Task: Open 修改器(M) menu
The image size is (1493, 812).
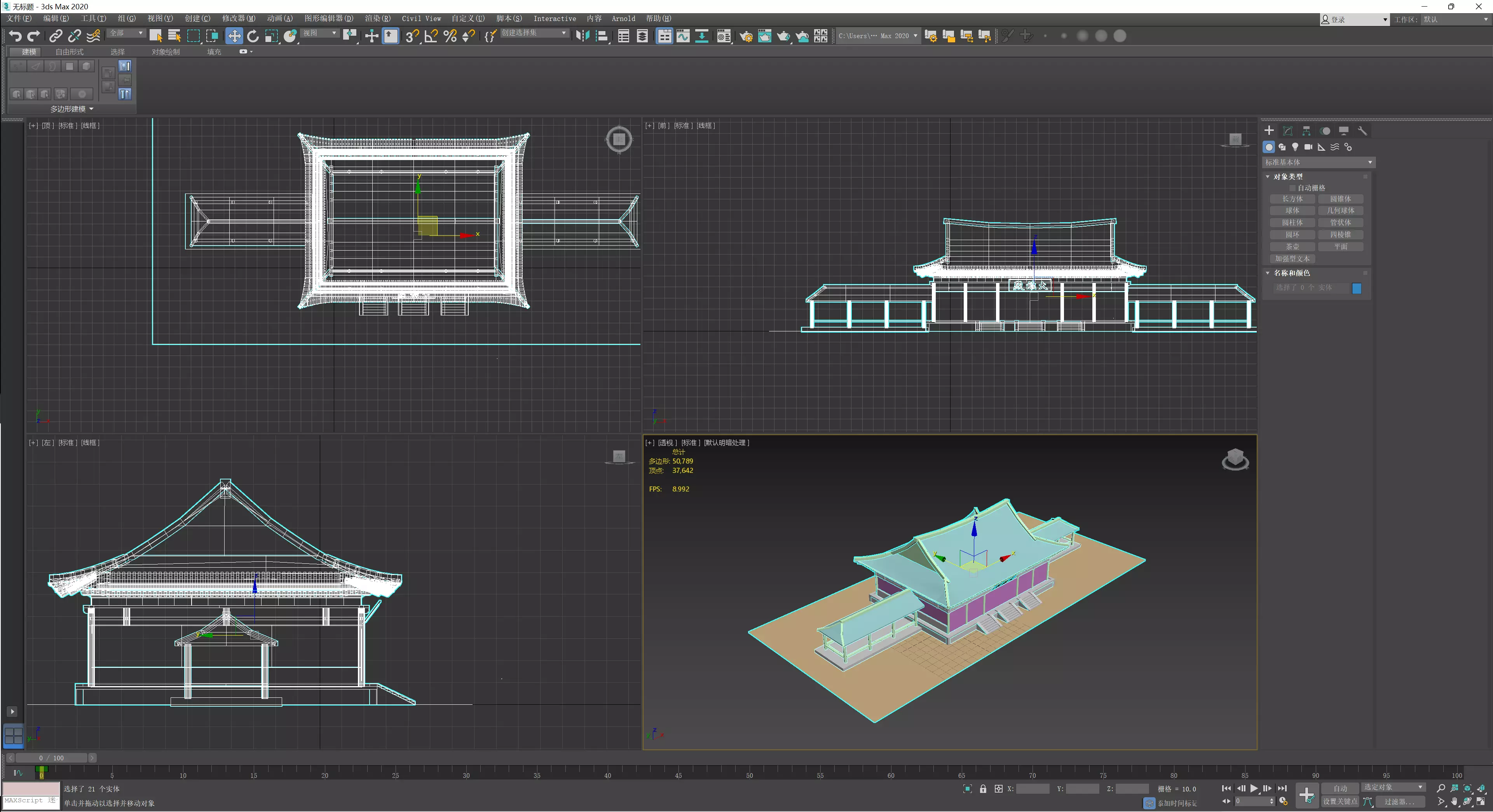Action: [238, 19]
